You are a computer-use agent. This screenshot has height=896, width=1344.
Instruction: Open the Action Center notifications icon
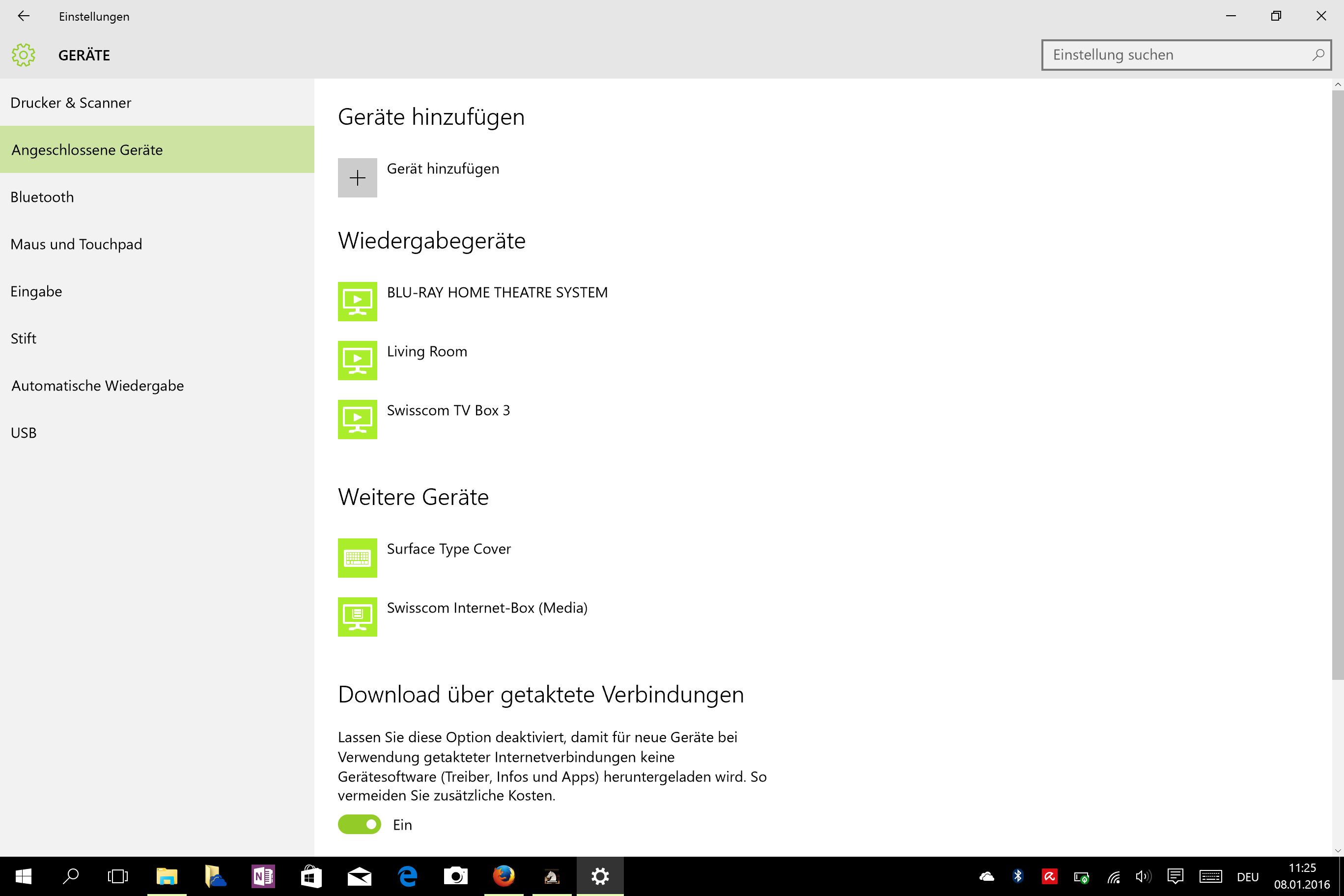click(1176, 876)
